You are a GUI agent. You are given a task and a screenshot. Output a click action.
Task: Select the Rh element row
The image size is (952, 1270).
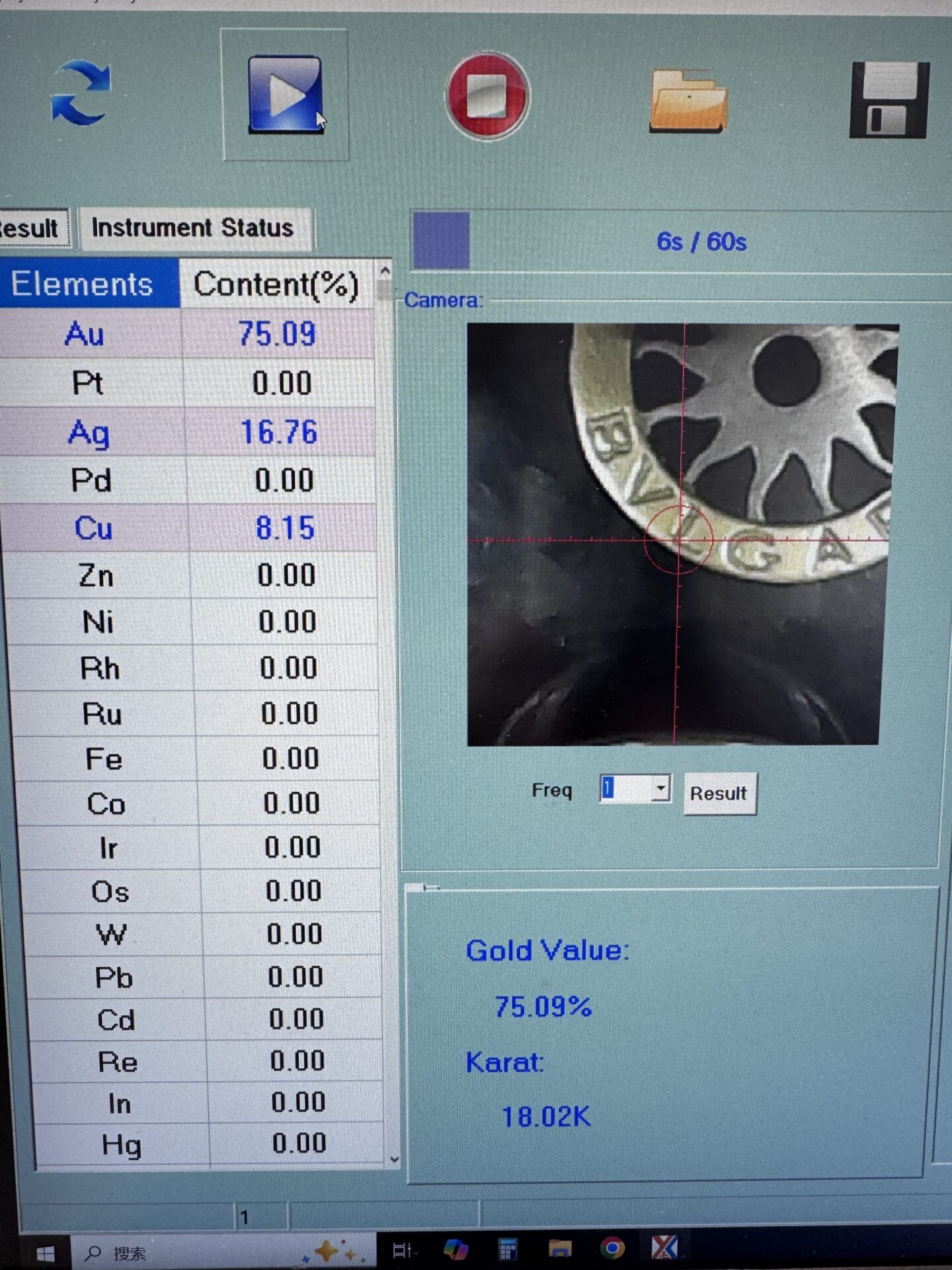point(194,668)
